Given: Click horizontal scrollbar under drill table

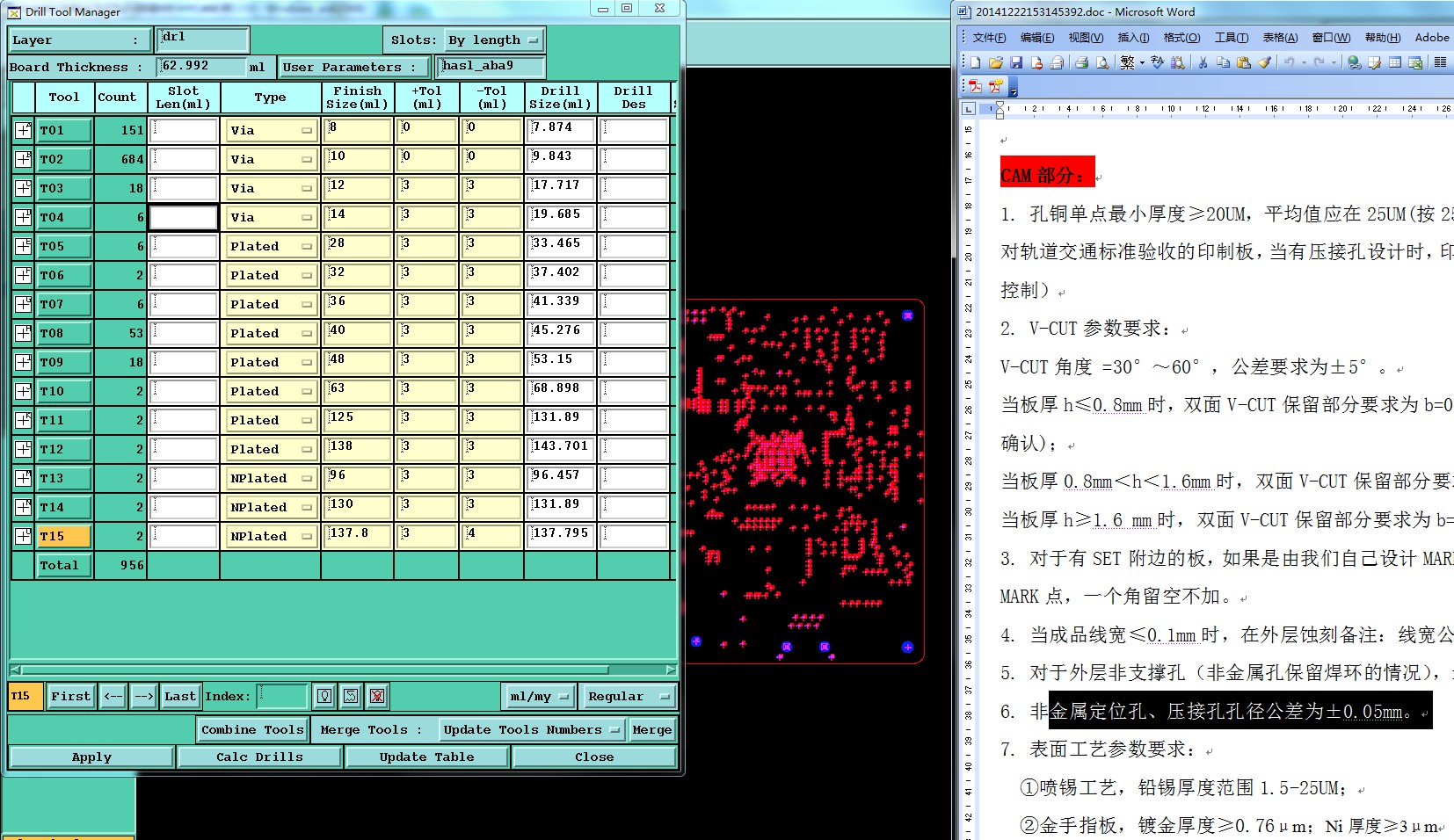Looking at the screenshot, I should click(x=343, y=670).
